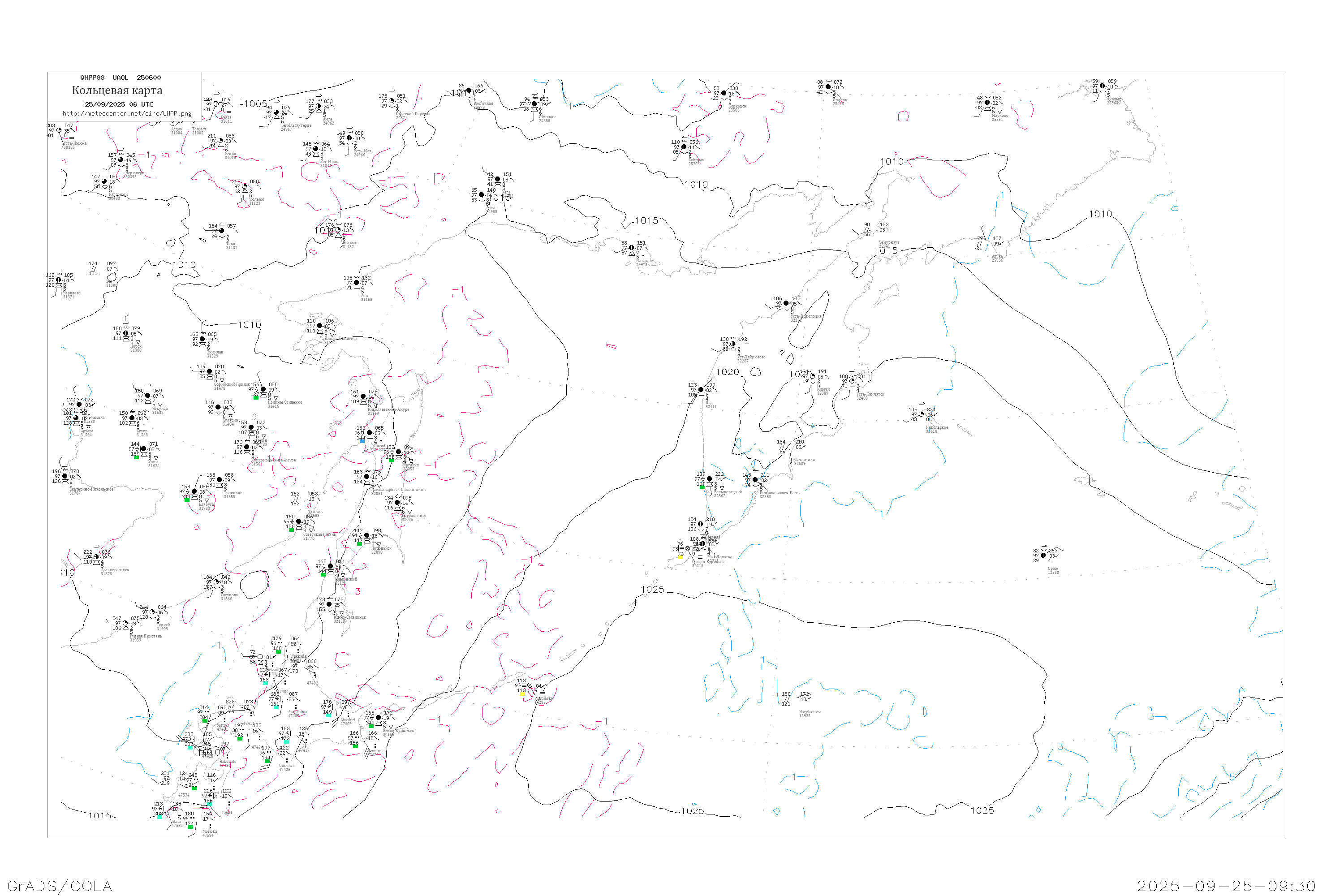The width and height of the screenshot is (1344, 896).
Task: Click the 1020 isobar label
Action: click(x=728, y=372)
